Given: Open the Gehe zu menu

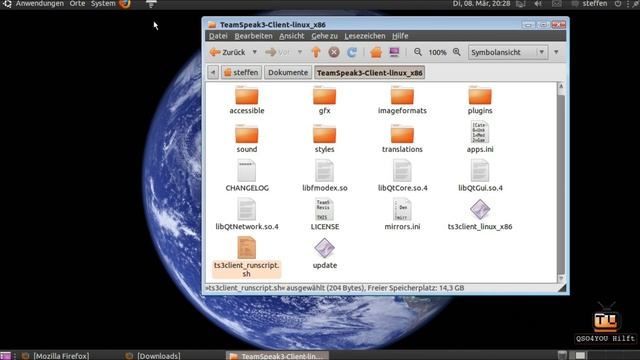Looking at the screenshot, I should pos(324,36).
